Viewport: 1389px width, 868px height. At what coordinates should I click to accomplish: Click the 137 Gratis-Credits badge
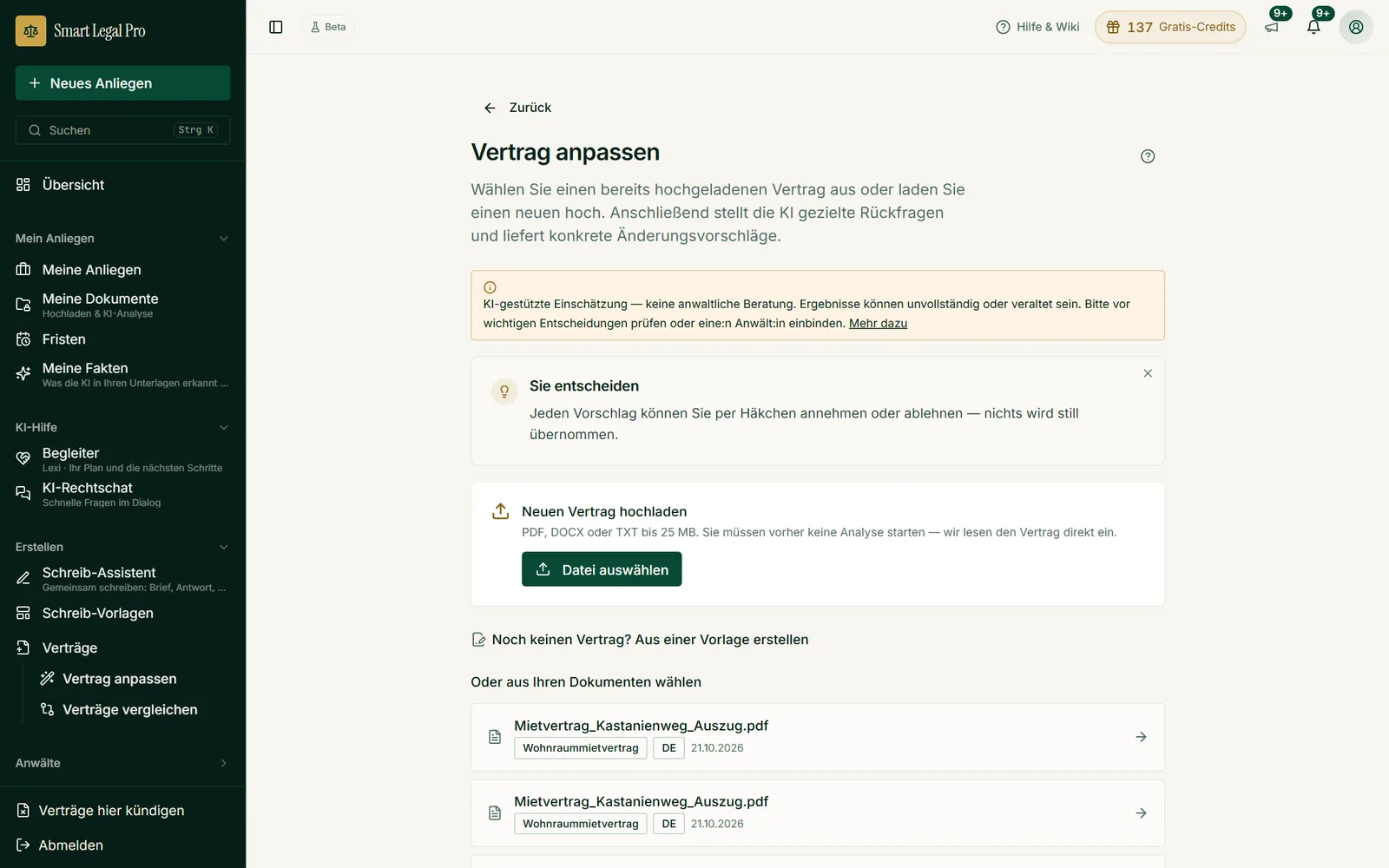tap(1170, 27)
